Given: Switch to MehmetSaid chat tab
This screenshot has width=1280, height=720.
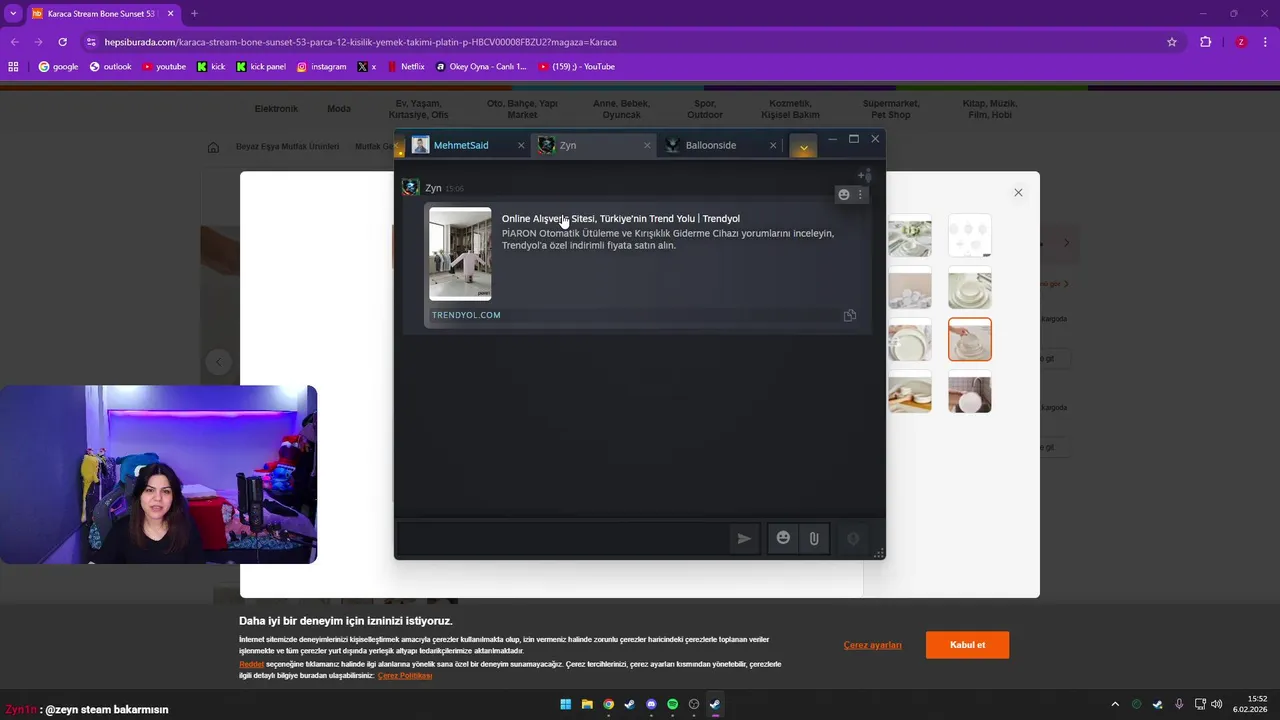Looking at the screenshot, I should [x=461, y=145].
